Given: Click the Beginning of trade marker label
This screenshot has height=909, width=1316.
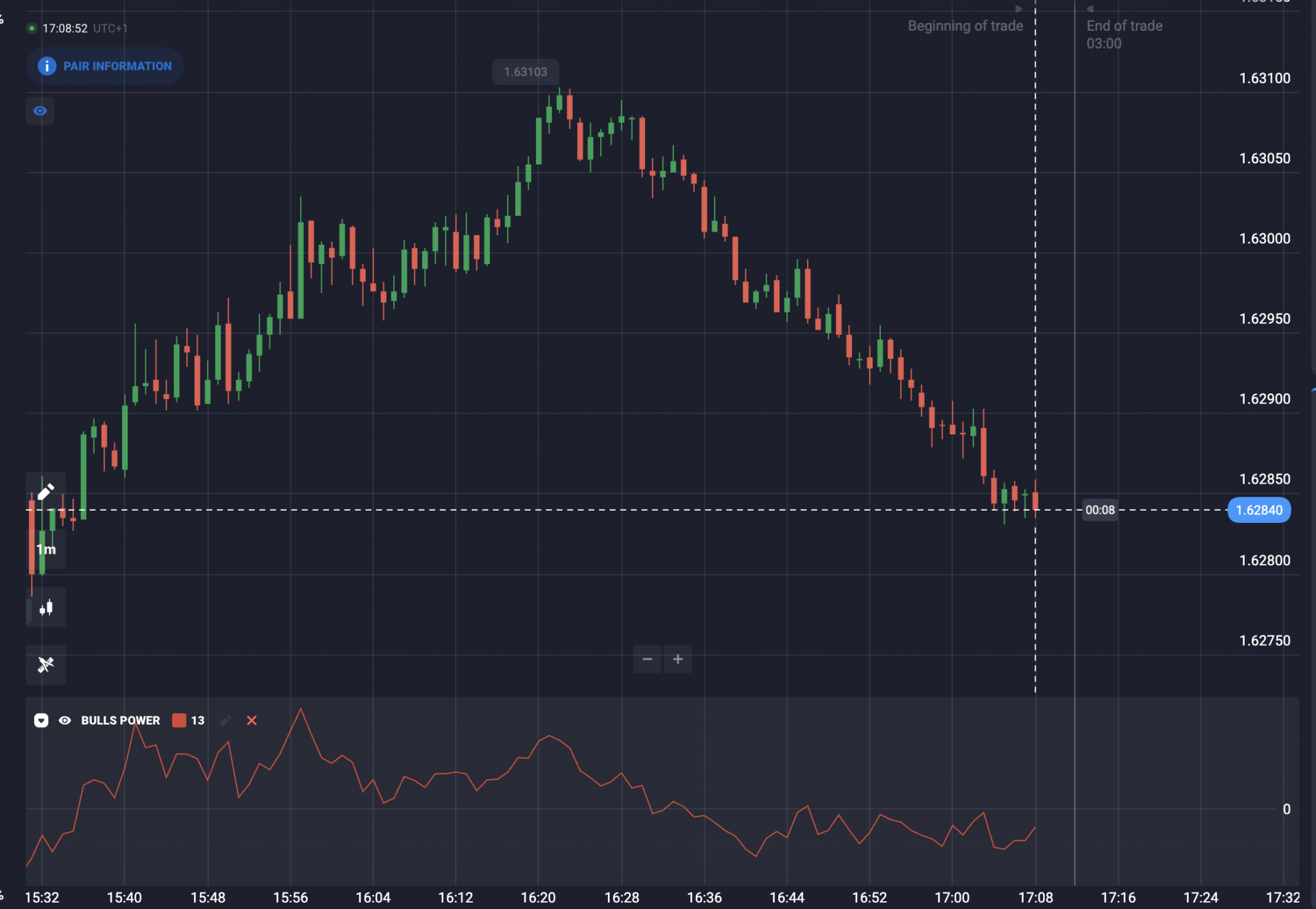Looking at the screenshot, I should click(965, 26).
